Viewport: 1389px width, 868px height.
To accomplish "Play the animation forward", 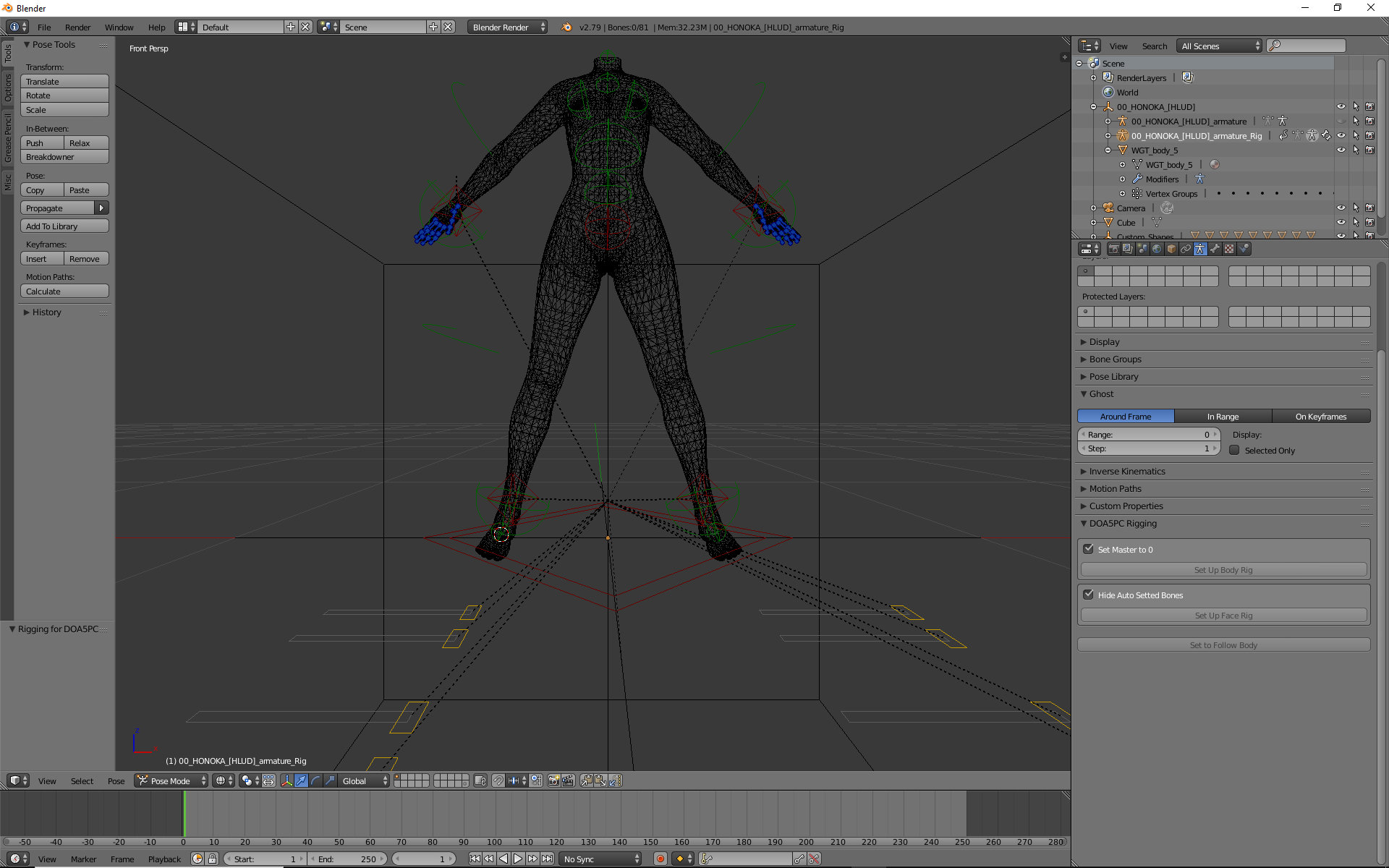I will click(518, 859).
